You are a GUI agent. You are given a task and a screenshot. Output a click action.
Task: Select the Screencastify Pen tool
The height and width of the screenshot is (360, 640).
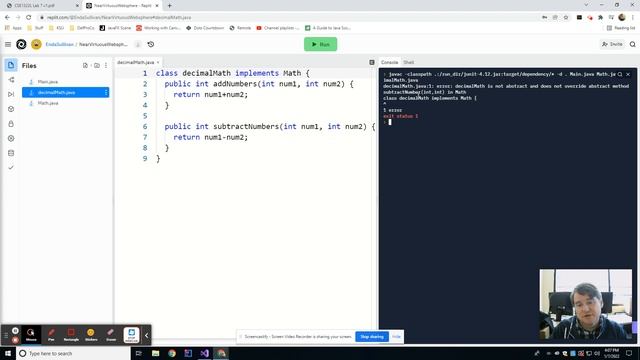tap(51, 335)
